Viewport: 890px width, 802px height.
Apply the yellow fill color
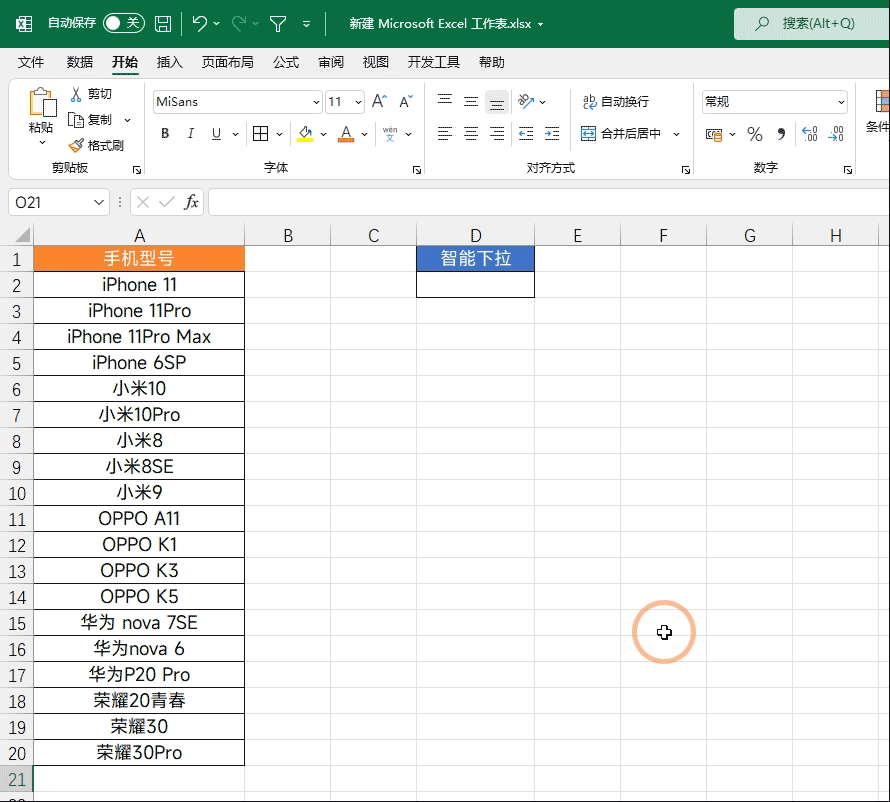(305, 134)
